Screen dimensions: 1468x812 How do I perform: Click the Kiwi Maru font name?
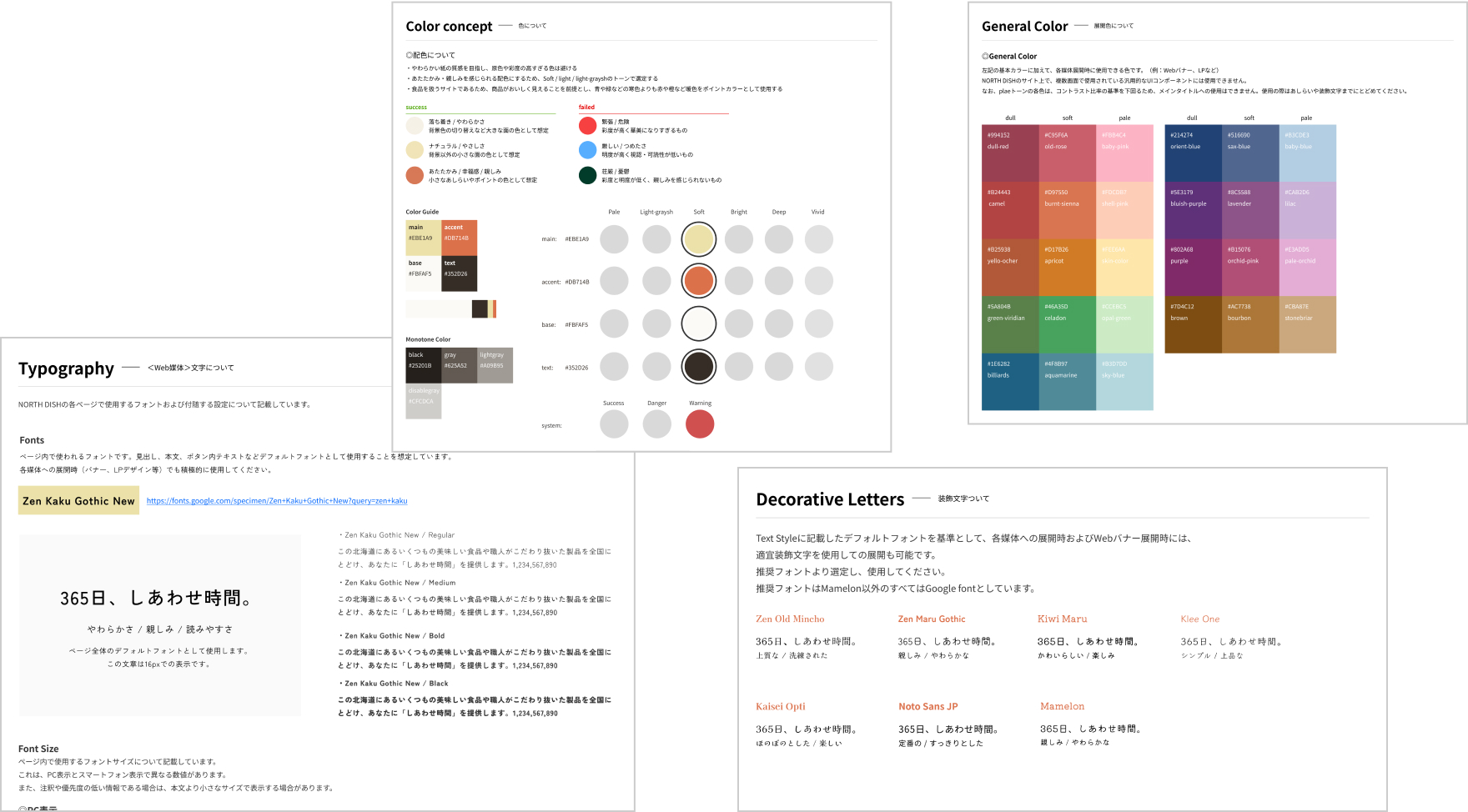pos(1062,619)
